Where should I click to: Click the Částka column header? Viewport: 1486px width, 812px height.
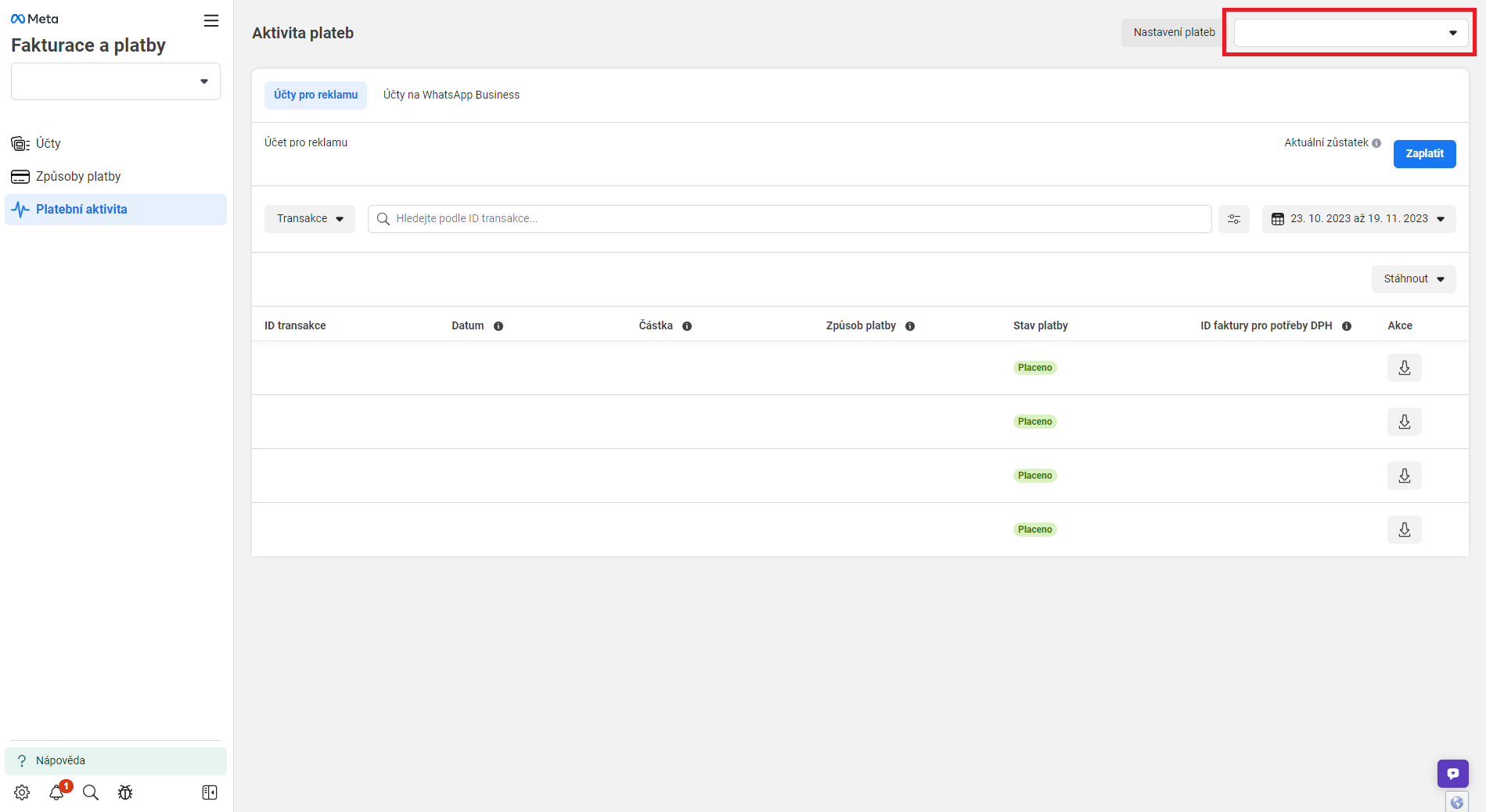click(656, 325)
